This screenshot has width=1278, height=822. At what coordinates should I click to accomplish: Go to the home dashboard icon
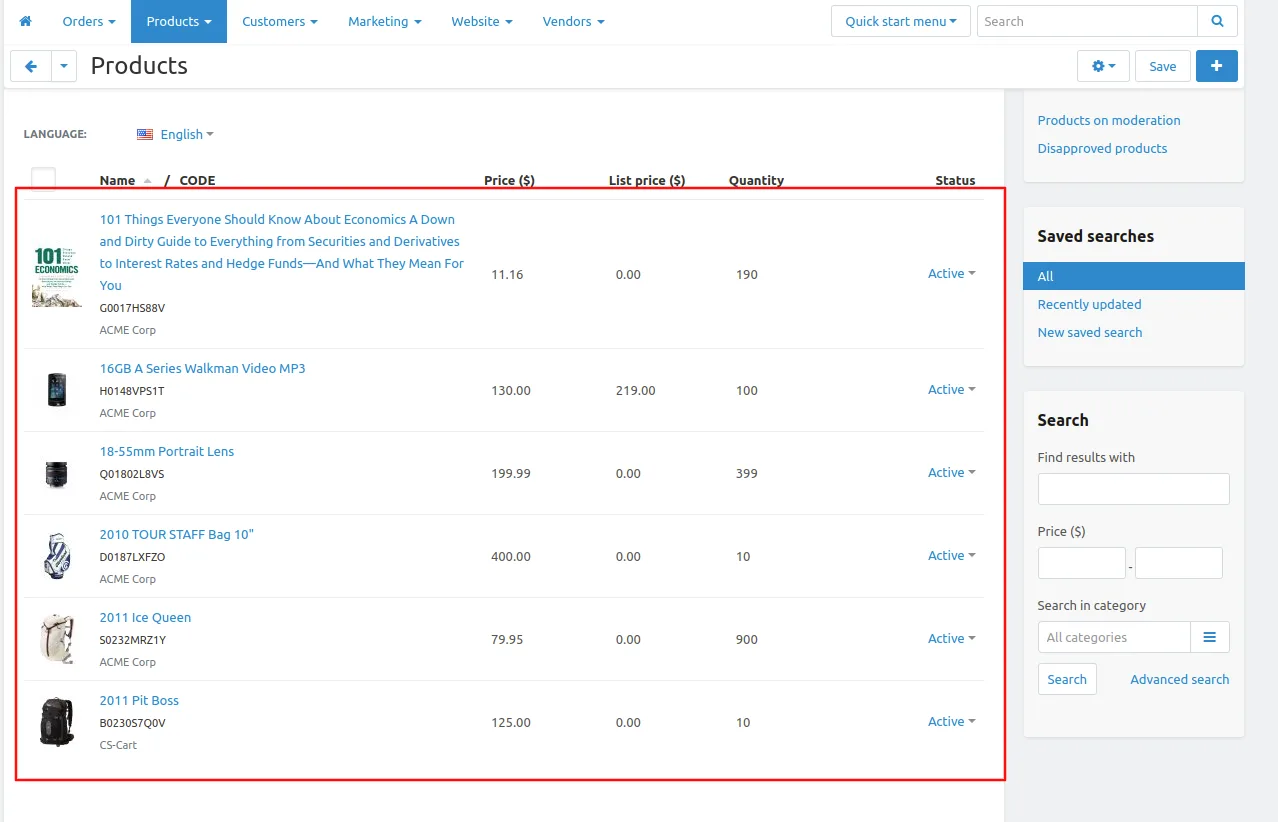pyautogui.click(x=26, y=21)
